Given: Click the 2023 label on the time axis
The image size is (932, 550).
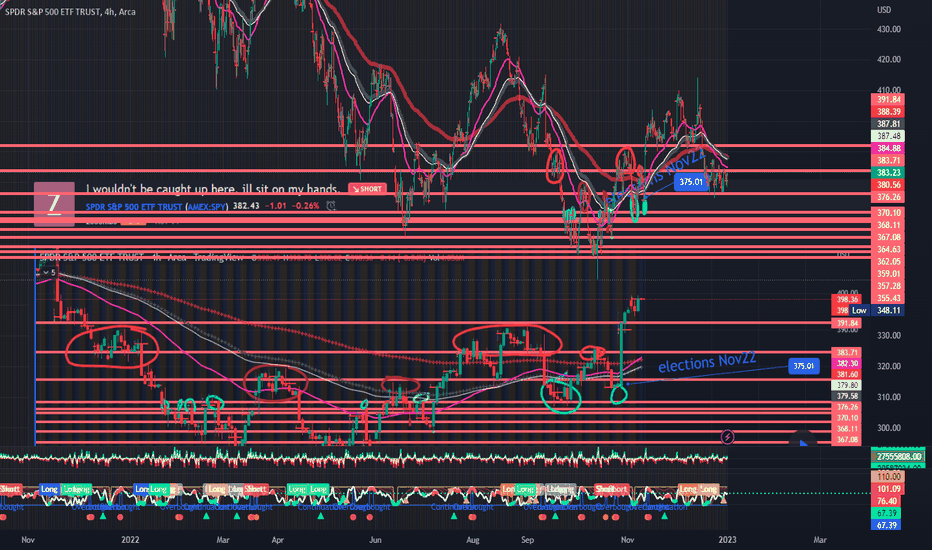Looking at the screenshot, I should click(x=727, y=540).
